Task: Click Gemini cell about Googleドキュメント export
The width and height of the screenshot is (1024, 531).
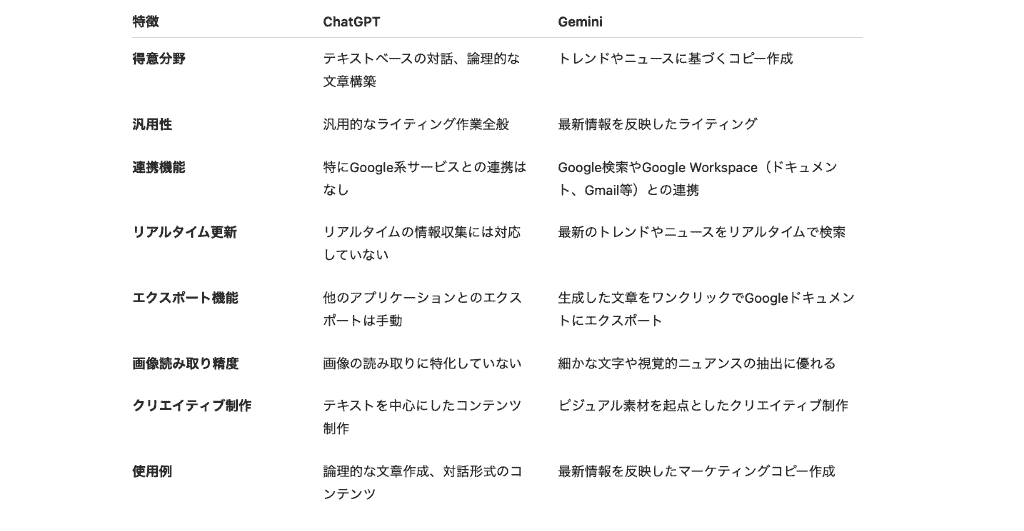Action: pyautogui.click(x=706, y=309)
